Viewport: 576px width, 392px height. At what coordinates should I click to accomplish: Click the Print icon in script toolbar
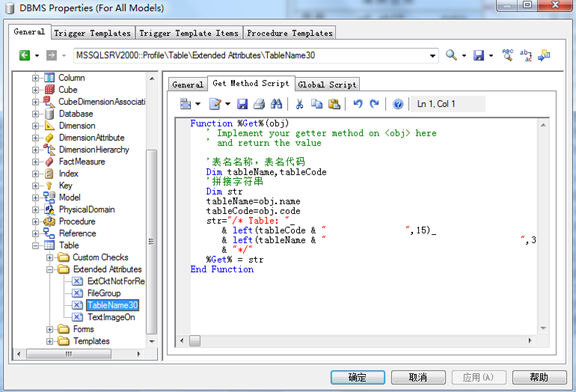click(259, 104)
